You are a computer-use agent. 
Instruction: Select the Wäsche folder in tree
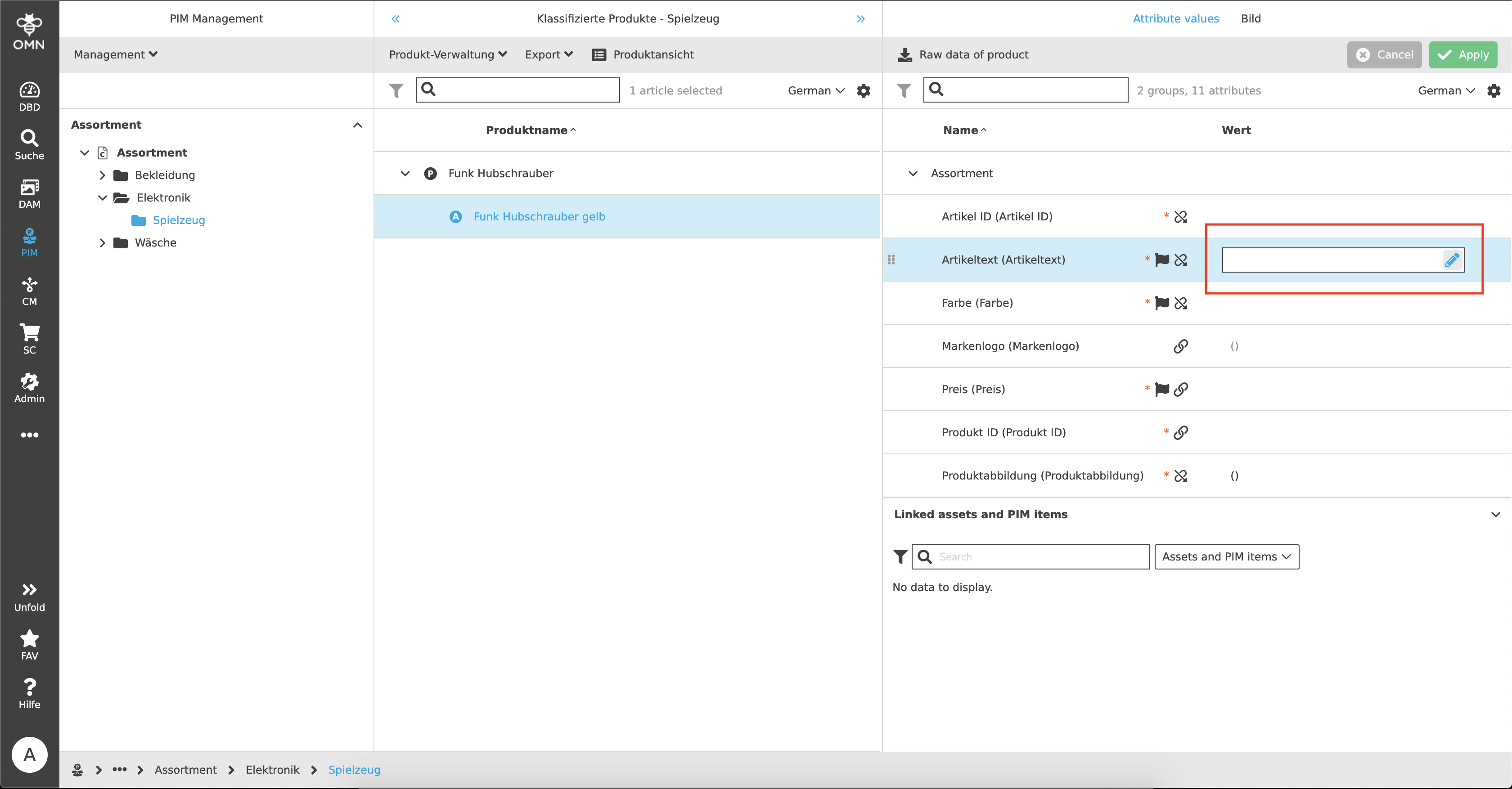[155, 243]
